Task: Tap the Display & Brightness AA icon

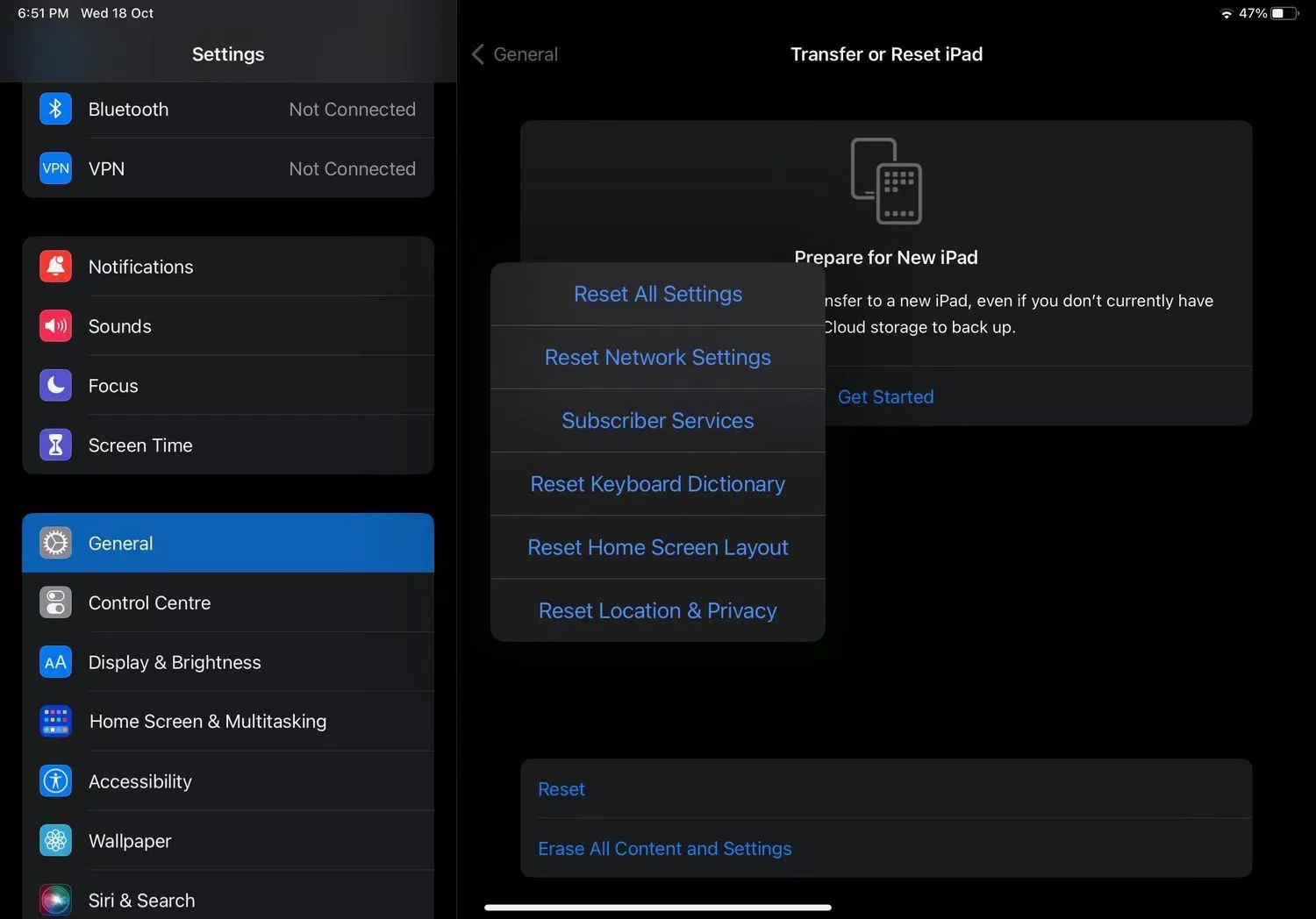Action: click(x=55, y=662)
